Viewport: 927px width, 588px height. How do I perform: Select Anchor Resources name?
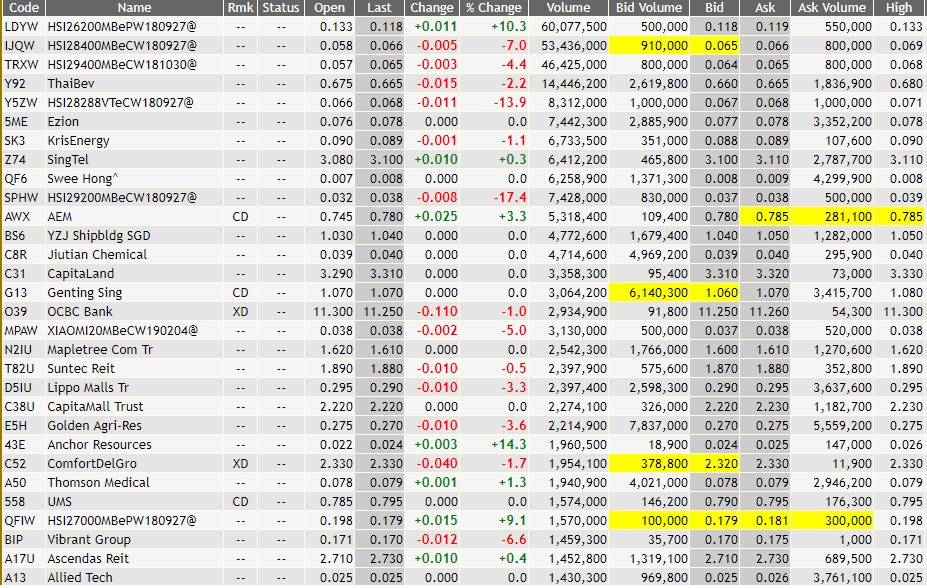(x=99, y=444)
